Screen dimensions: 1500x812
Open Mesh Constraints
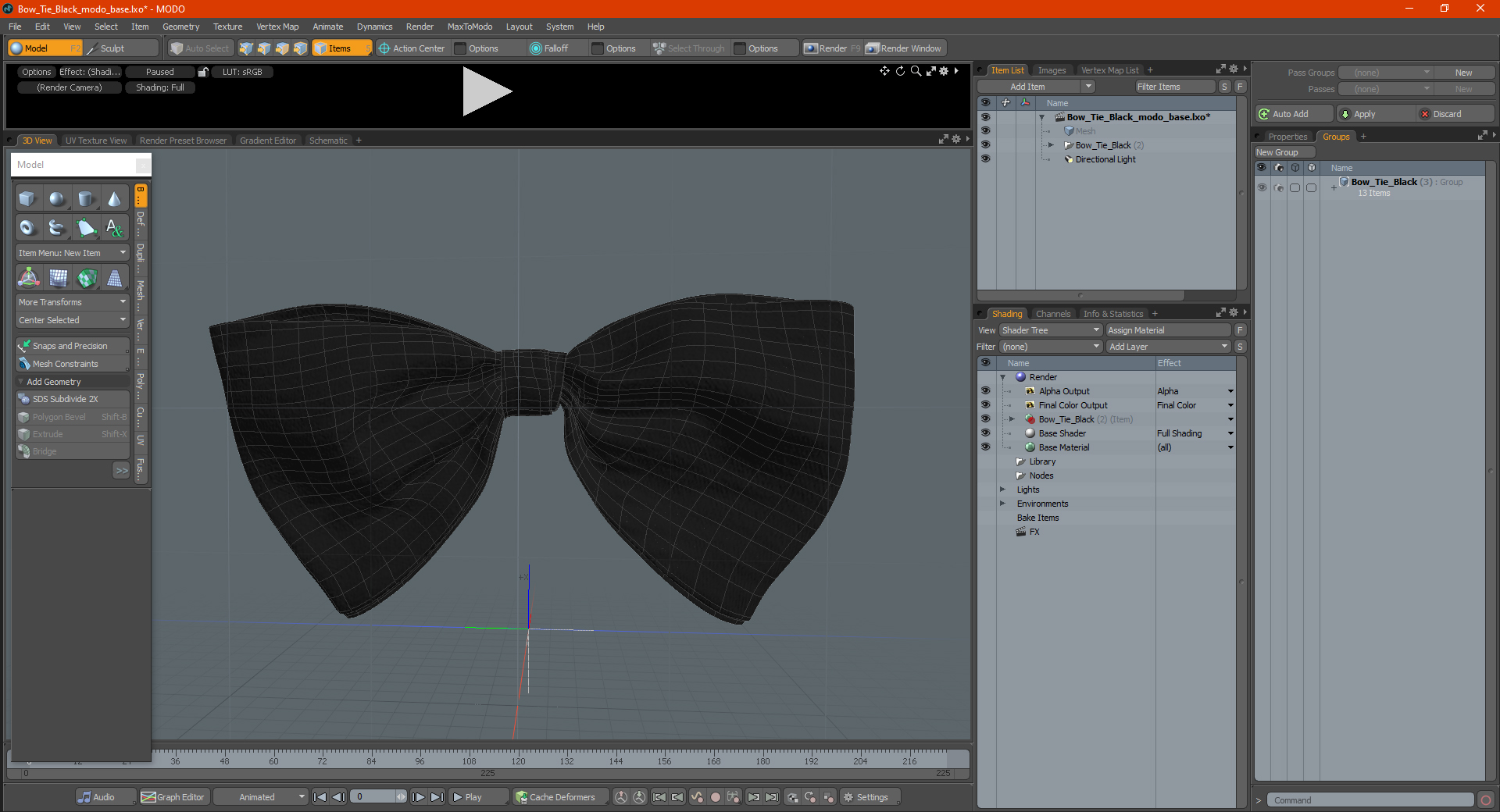coord(72,364)
